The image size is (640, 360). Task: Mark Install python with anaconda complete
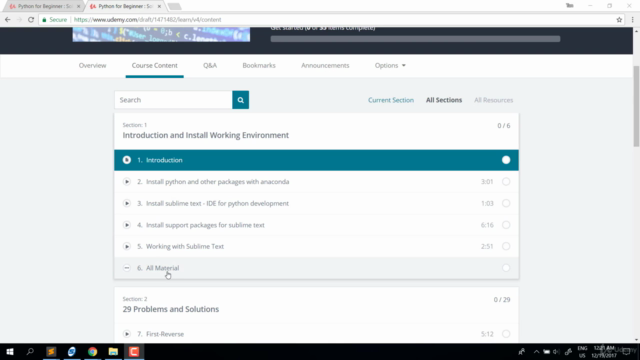coord(506,182)
